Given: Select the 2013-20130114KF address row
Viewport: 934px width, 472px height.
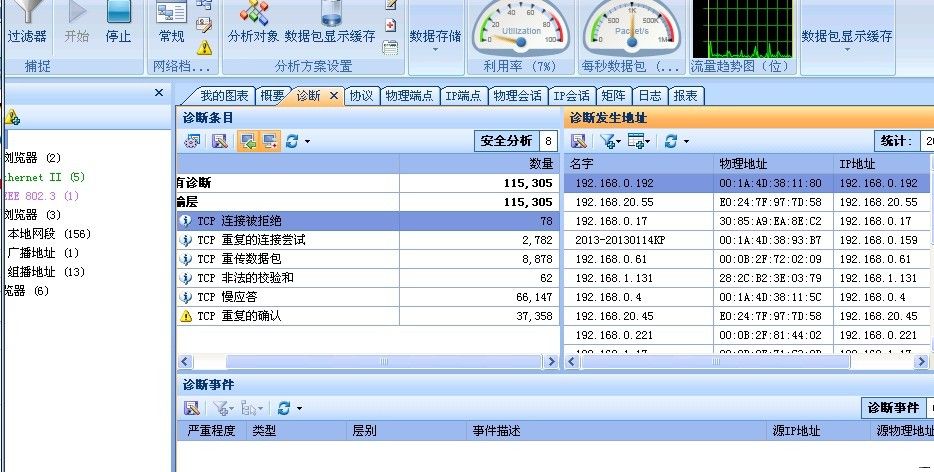Looking at the screenshot, I should coord(747,240).
